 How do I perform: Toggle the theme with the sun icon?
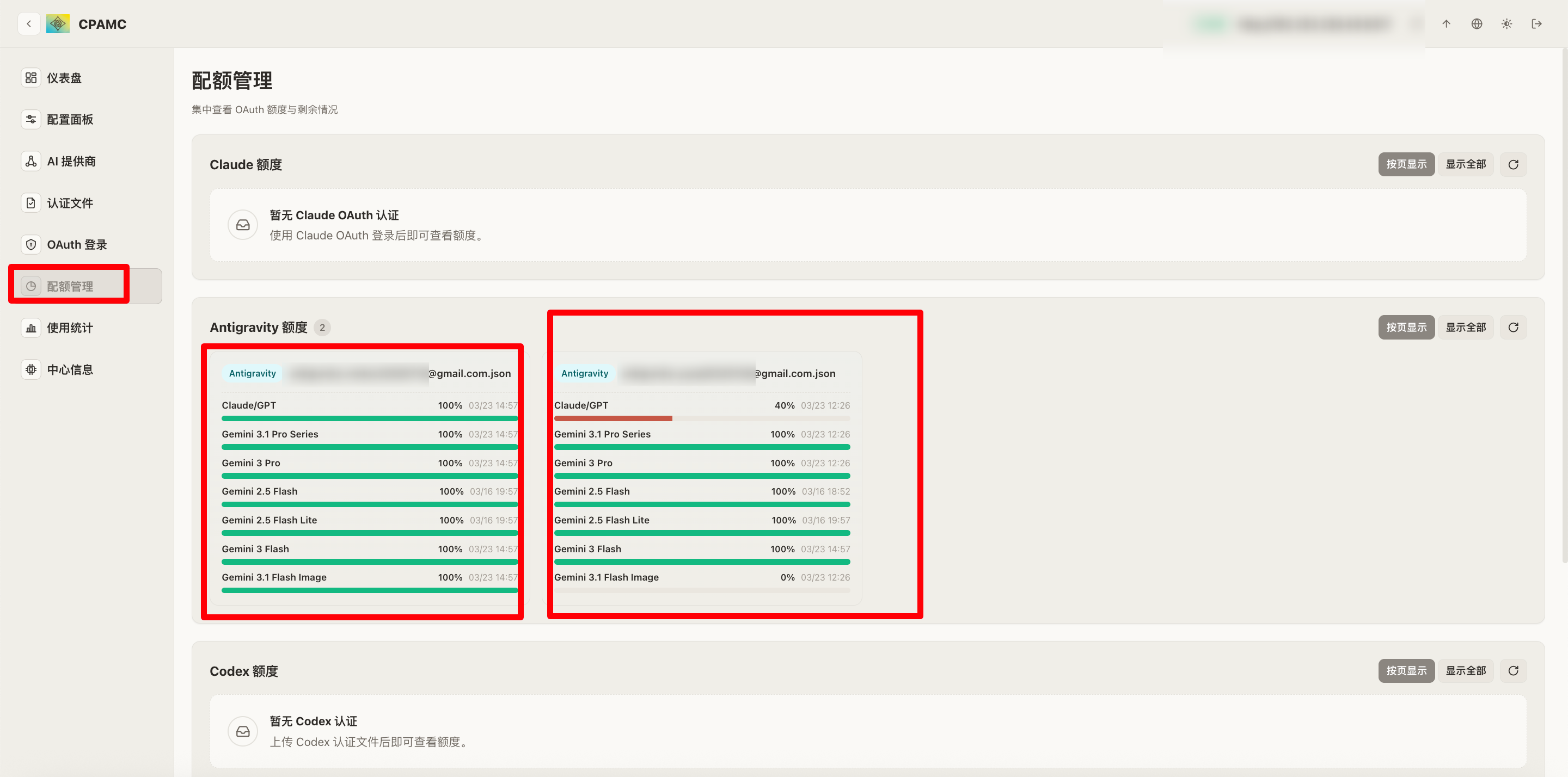1506,24
